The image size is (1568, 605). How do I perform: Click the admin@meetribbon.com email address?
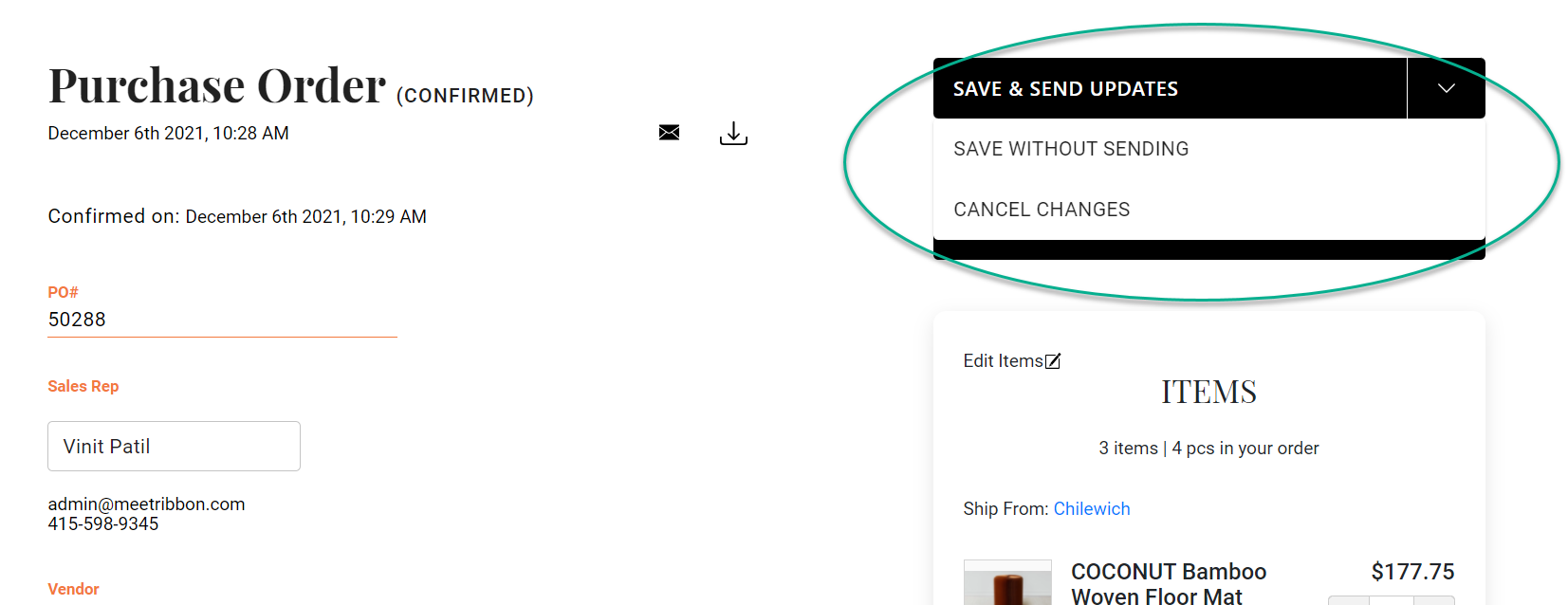146,504
